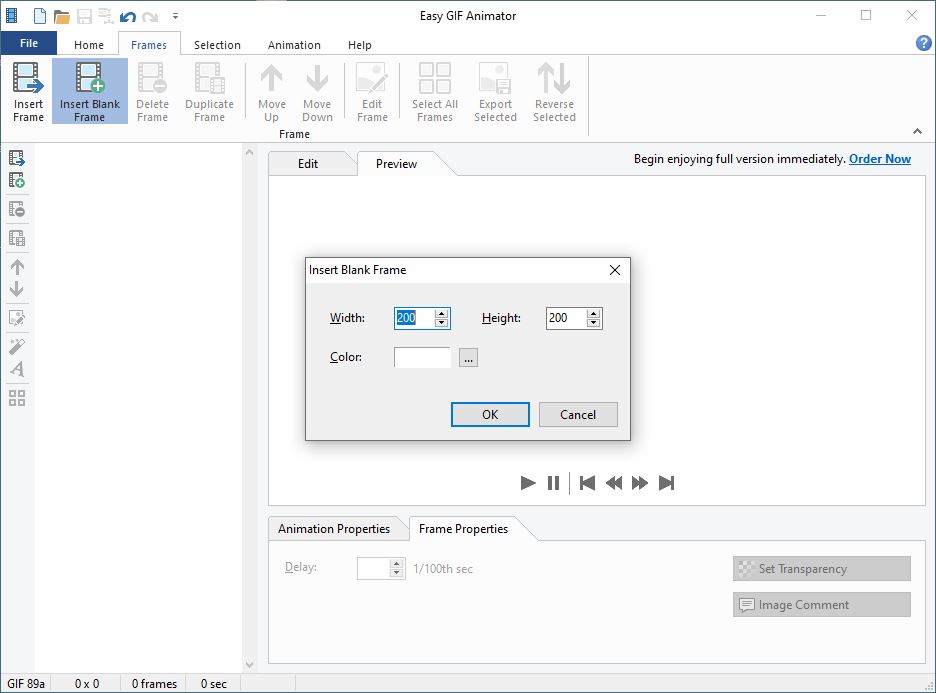Switch to the Home ribbon tab
The width and height of the screenshot is (936, 693).
pos(89,45)
